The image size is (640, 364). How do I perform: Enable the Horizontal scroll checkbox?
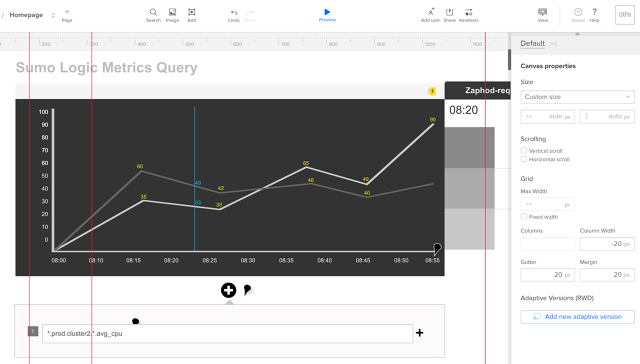click(x=524, y=159)
